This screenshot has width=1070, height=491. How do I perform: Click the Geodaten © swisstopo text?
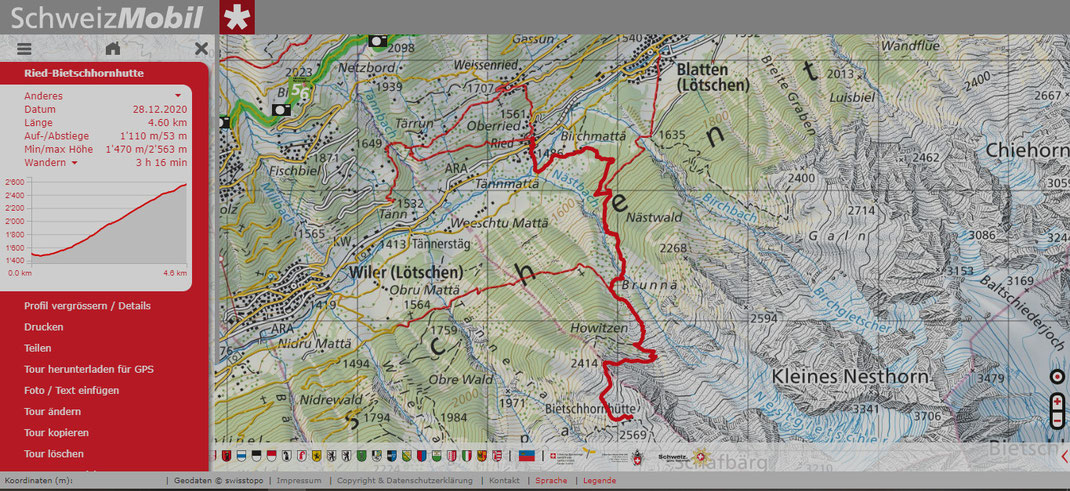(218, 481)
